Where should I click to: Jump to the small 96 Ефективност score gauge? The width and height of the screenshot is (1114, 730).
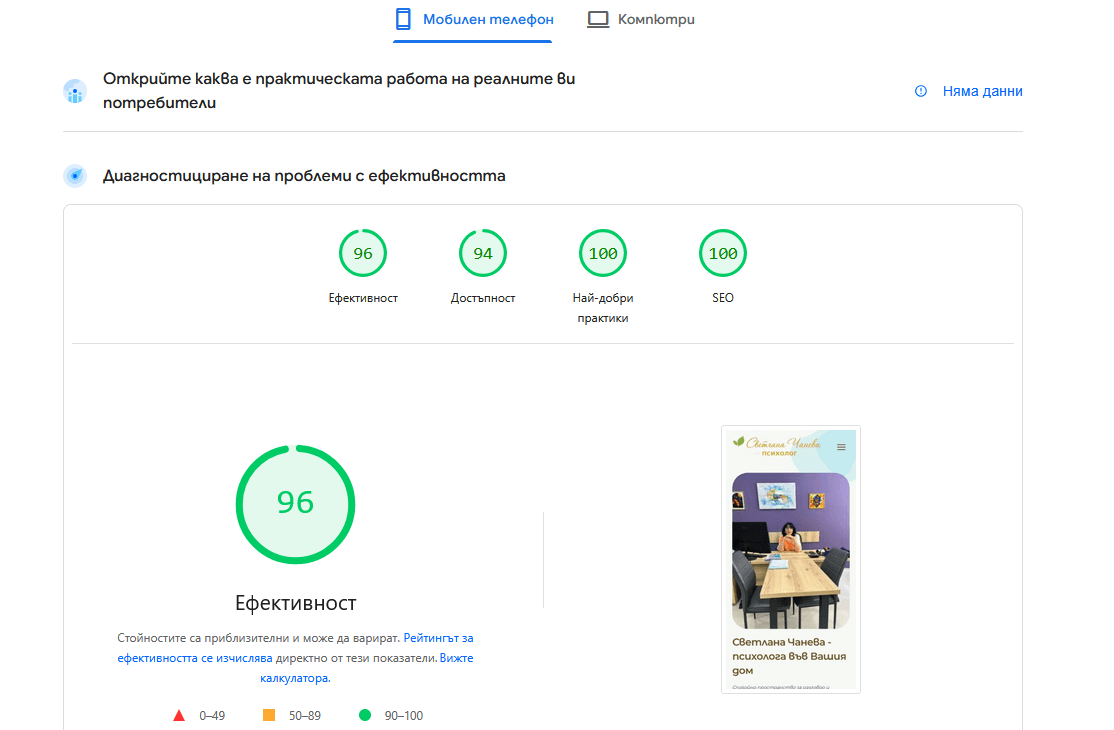[363, 254]
